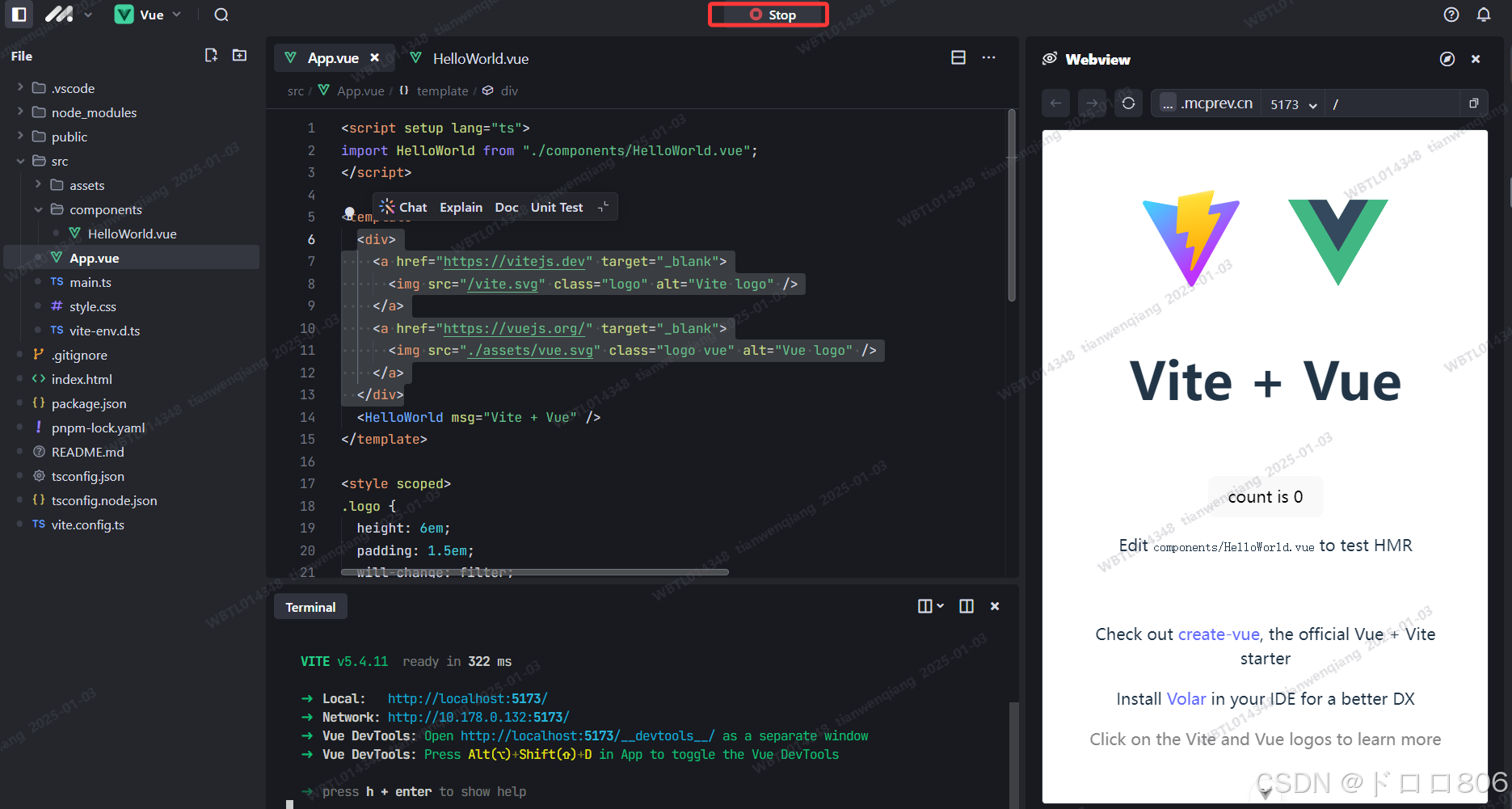Create a new file in File panel
This screenshot has height=809, width=1512.
tap(211, 55)
